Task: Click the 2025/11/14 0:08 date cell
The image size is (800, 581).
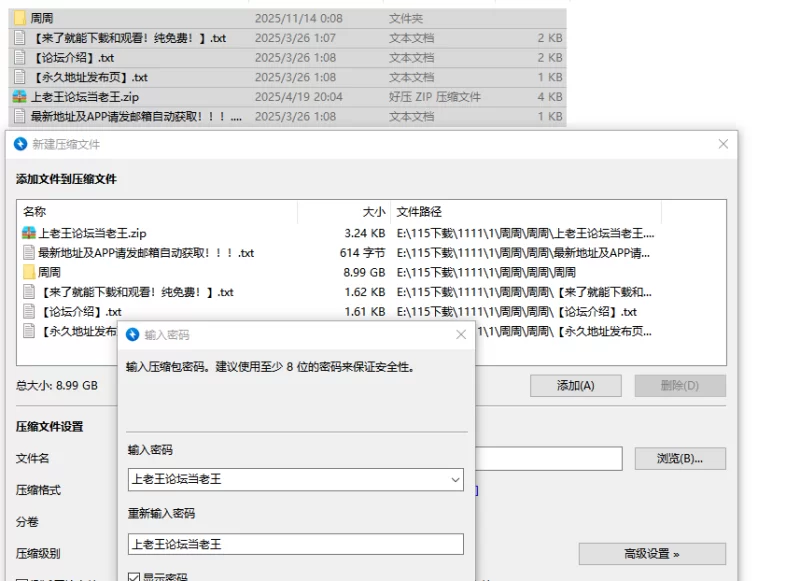Action: click(298, 18)
